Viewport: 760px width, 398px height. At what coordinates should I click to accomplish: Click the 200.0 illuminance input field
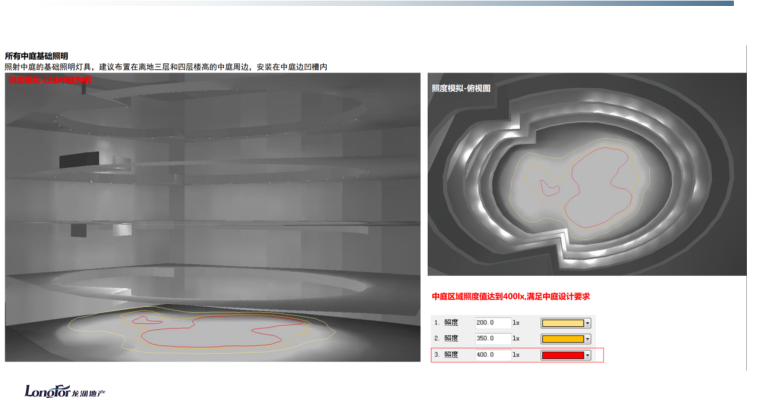point(493,322)
